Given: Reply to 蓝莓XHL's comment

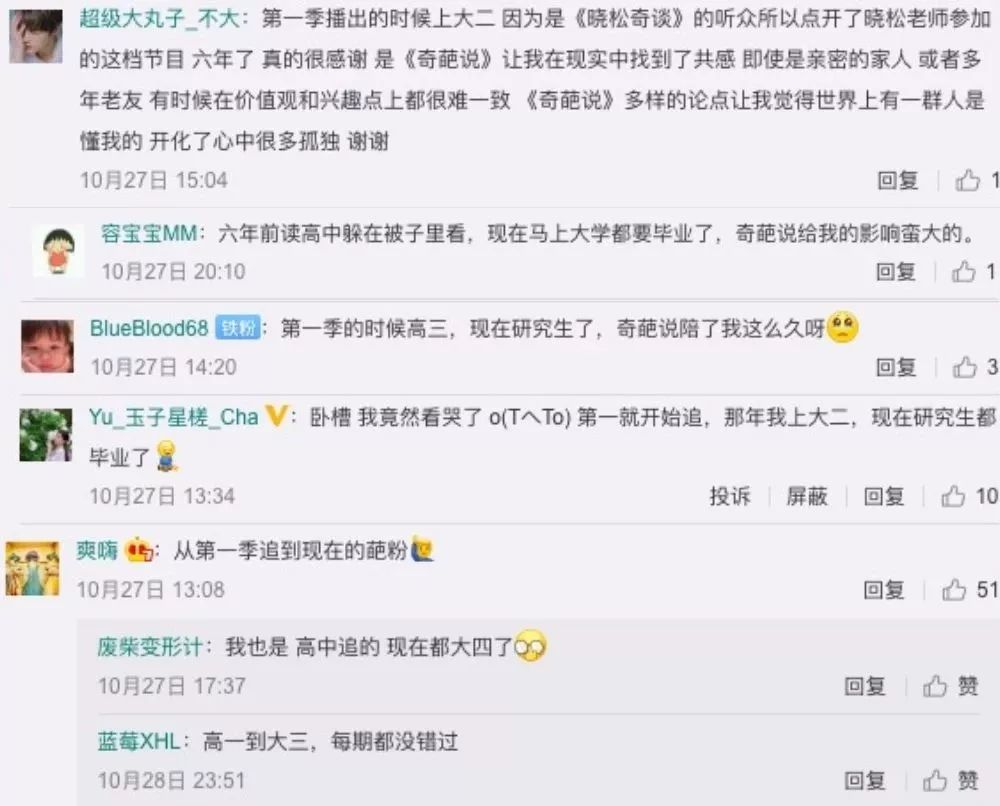Looking at the screenshot, I should pos(865,780).
